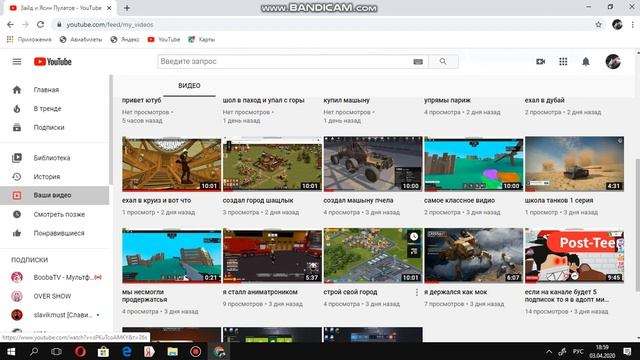Click title ехал в дубай
This screenshot has height=360, width=640.
point(545,100)
